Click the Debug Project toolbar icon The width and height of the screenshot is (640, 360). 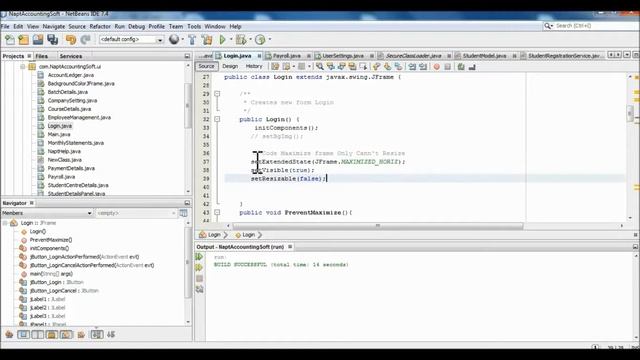pos(241,40)
